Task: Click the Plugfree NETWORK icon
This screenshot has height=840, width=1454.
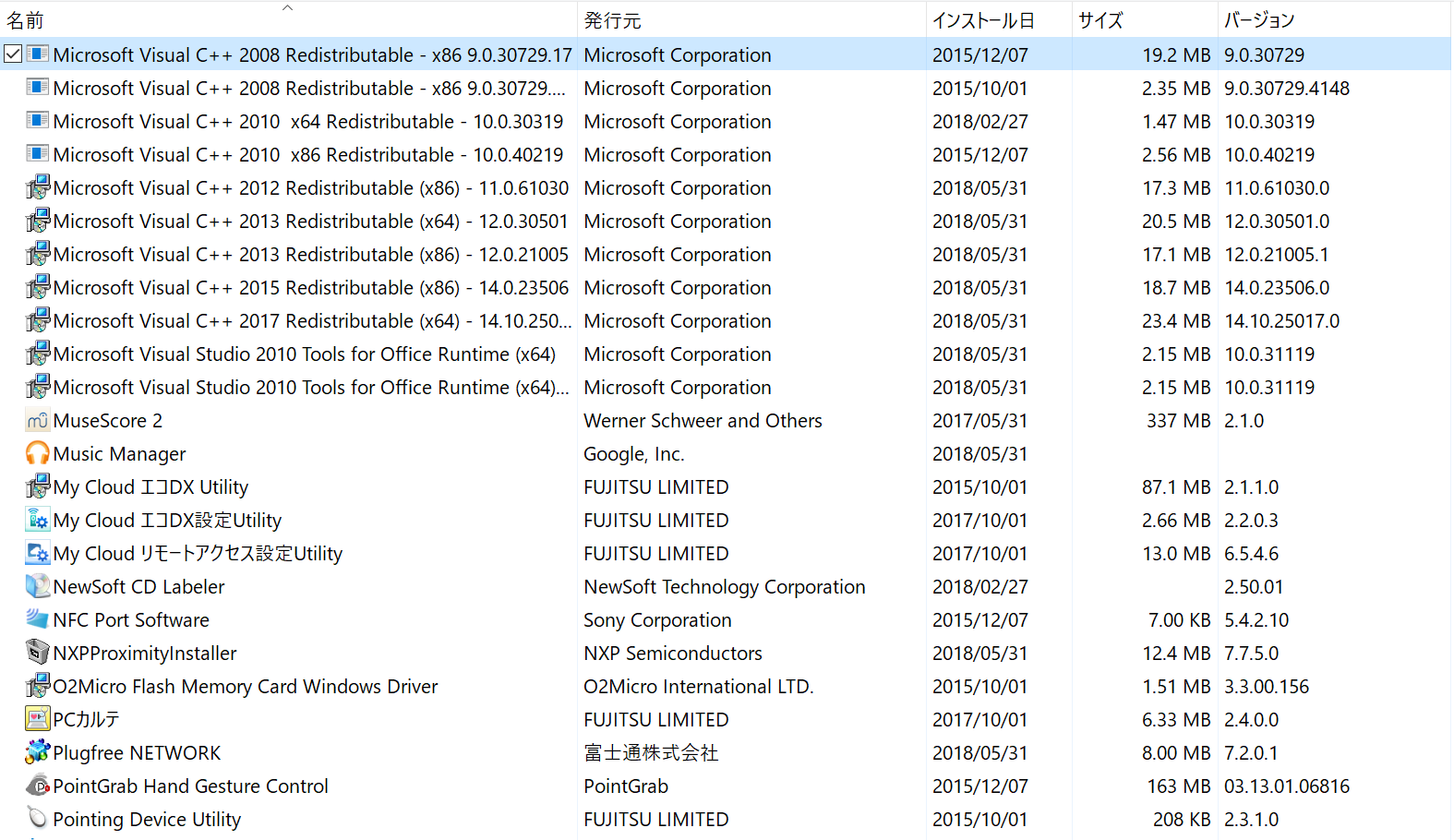Action: point(37,753)
